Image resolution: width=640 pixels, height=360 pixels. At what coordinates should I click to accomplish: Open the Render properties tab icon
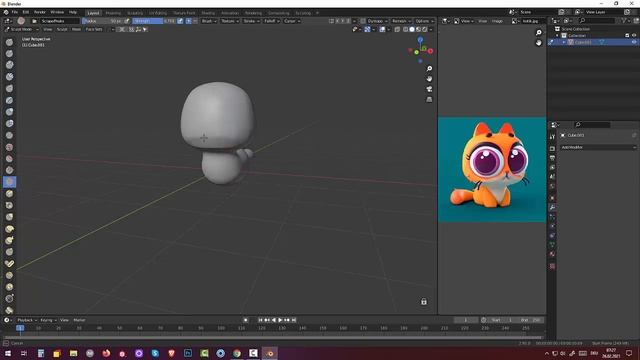(x=552, y=149)
